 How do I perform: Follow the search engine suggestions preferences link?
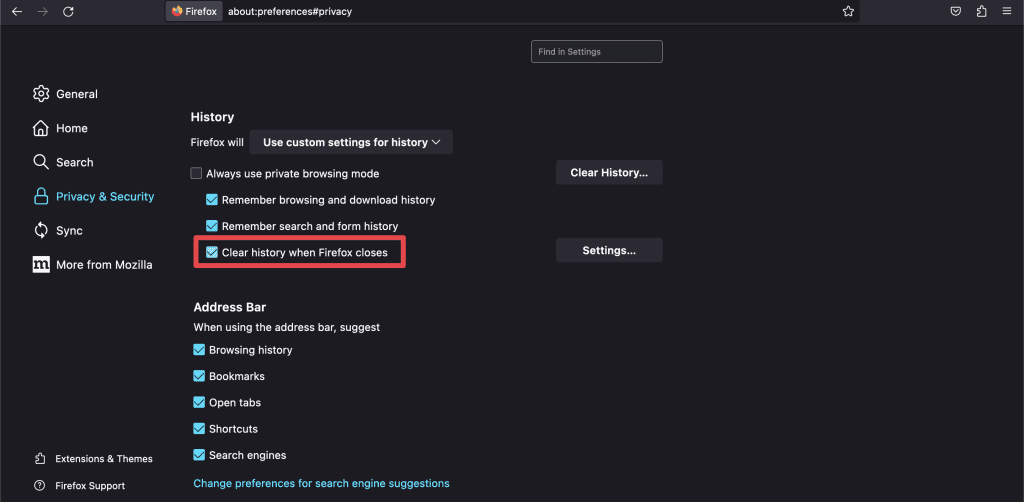[x=321, y=483]
